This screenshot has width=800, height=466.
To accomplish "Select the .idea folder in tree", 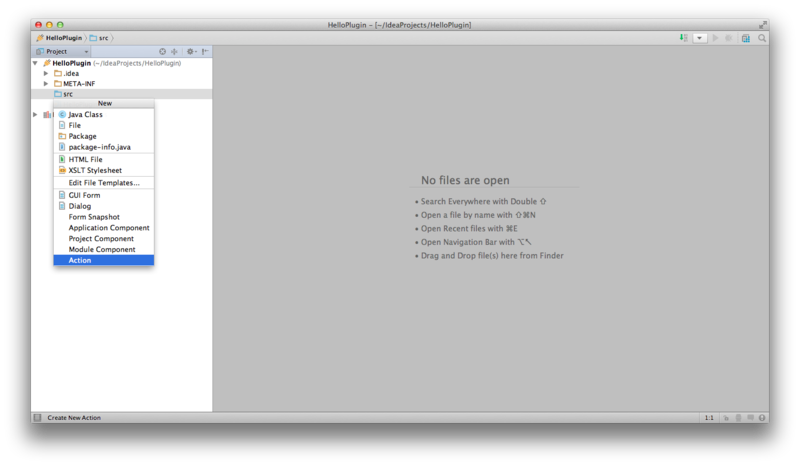I will tap(66, 73).
